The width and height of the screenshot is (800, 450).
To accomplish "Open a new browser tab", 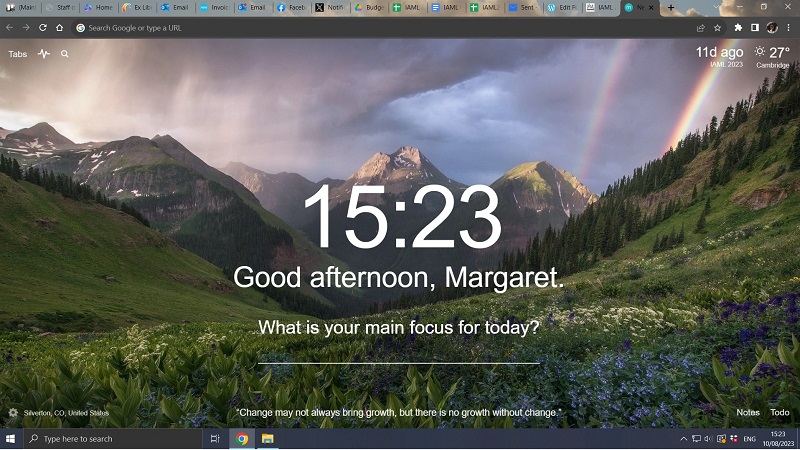I will click(670, 7).
